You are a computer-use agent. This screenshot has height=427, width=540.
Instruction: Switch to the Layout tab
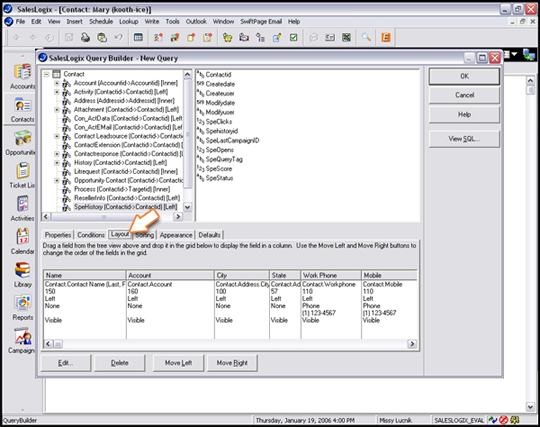120,234
